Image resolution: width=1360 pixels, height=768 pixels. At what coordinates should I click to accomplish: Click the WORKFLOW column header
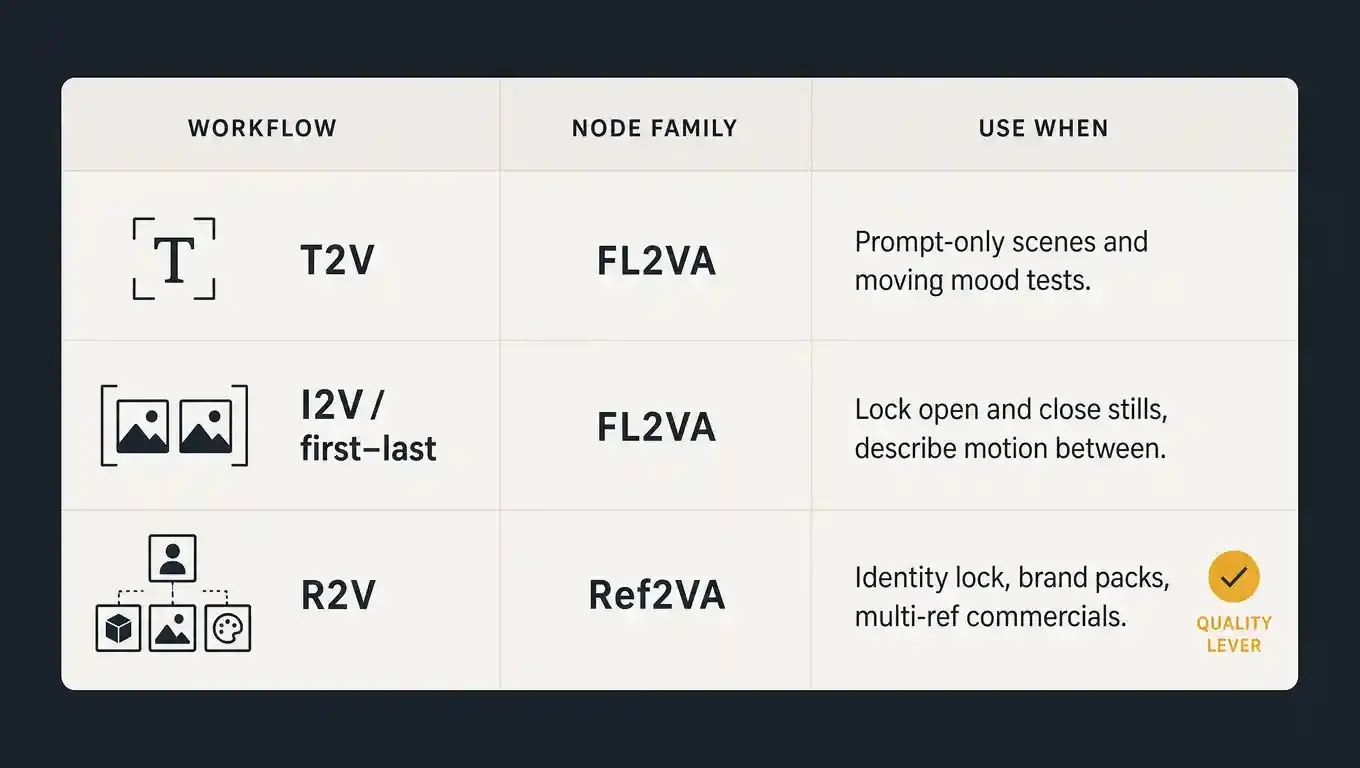(x=262, y=128)
